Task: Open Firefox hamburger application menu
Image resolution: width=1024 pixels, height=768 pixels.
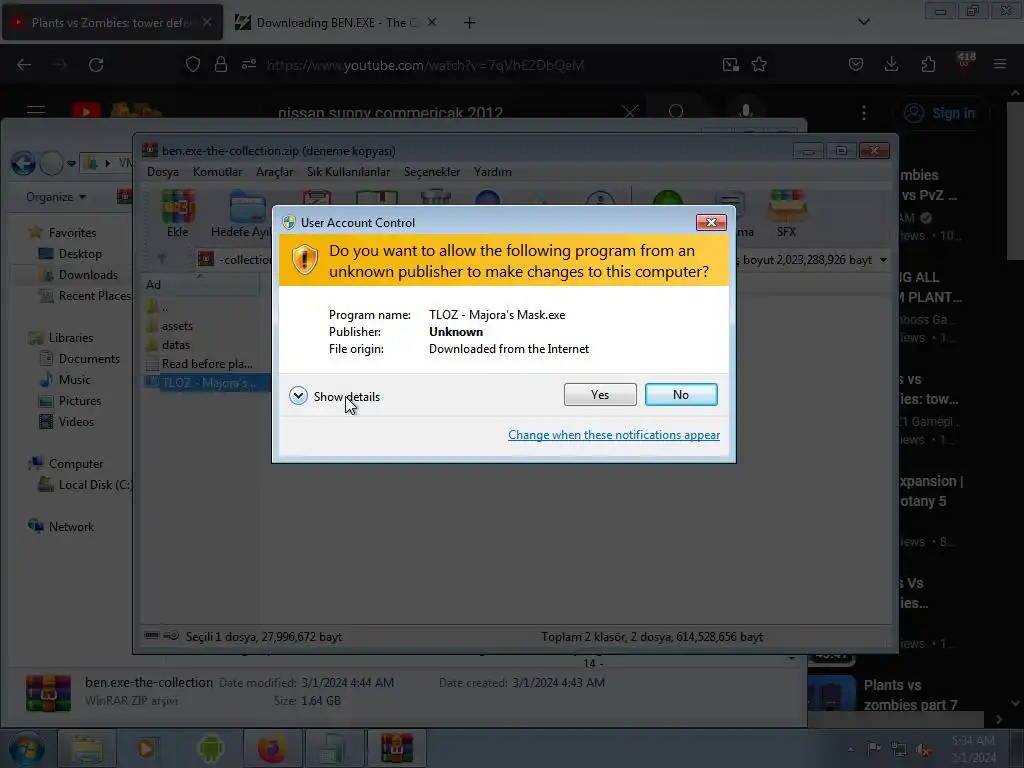Action: (x=1000, y=64)
